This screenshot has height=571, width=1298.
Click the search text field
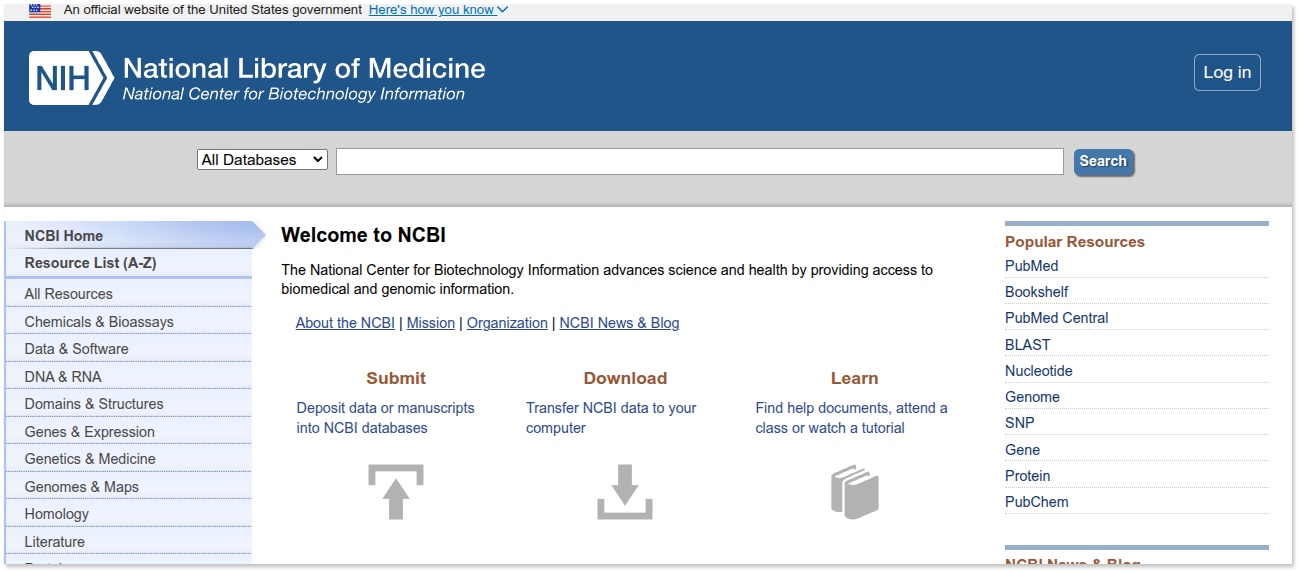[699, 161]
